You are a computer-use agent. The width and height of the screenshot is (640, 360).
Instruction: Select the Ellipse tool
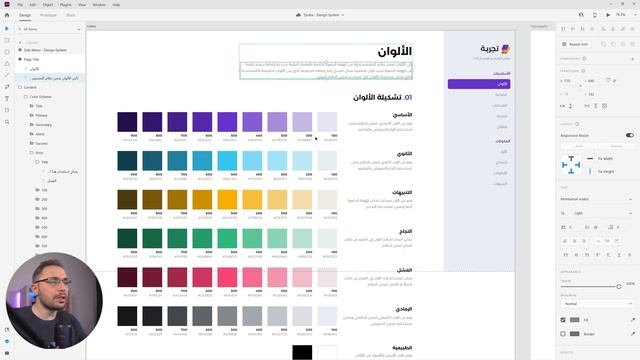[7, 52]
